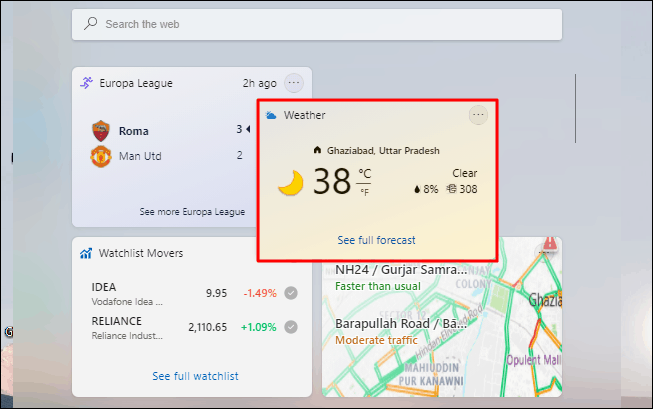The height and width of the screenshot is (409, 653).
Task: Click the traffic warning alert icon
Action: (550, 243)
